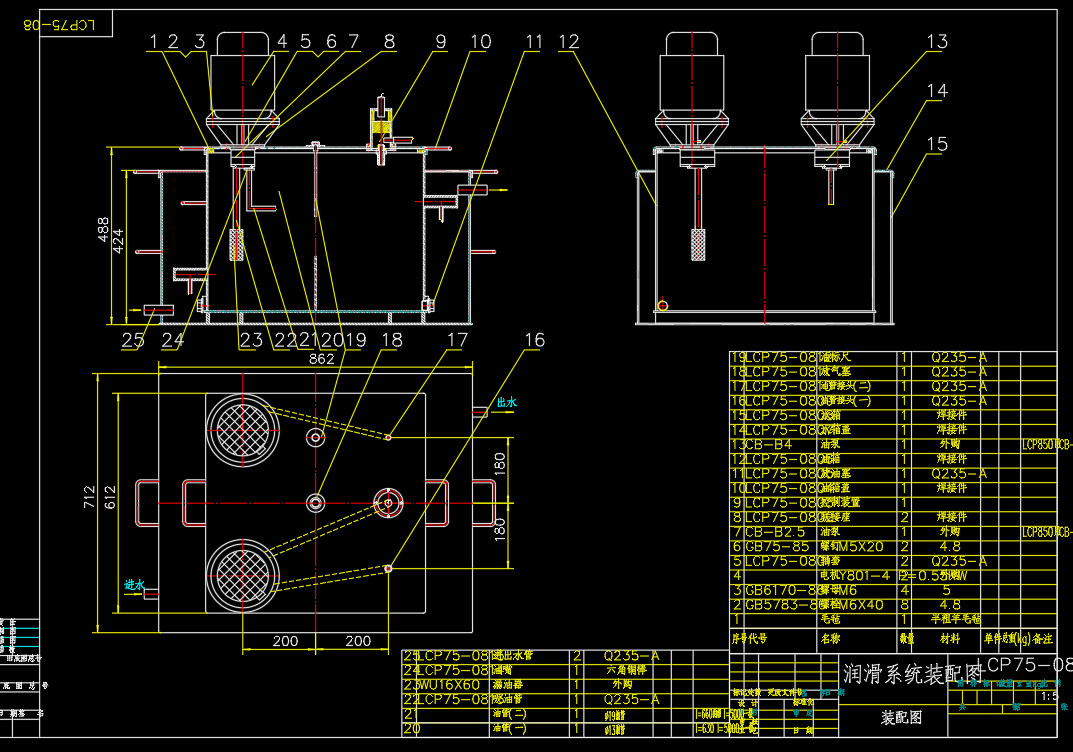The width and height of the screenshot is (1073, 752).
Task: Click the 进水 inlet label
Action: pos(134,584)
